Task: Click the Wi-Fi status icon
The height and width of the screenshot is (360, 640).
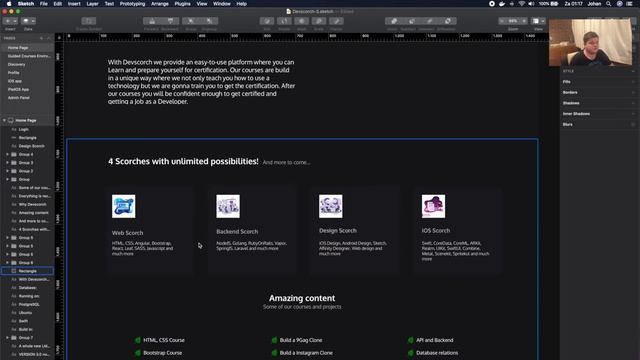Action: click(522, 4)
